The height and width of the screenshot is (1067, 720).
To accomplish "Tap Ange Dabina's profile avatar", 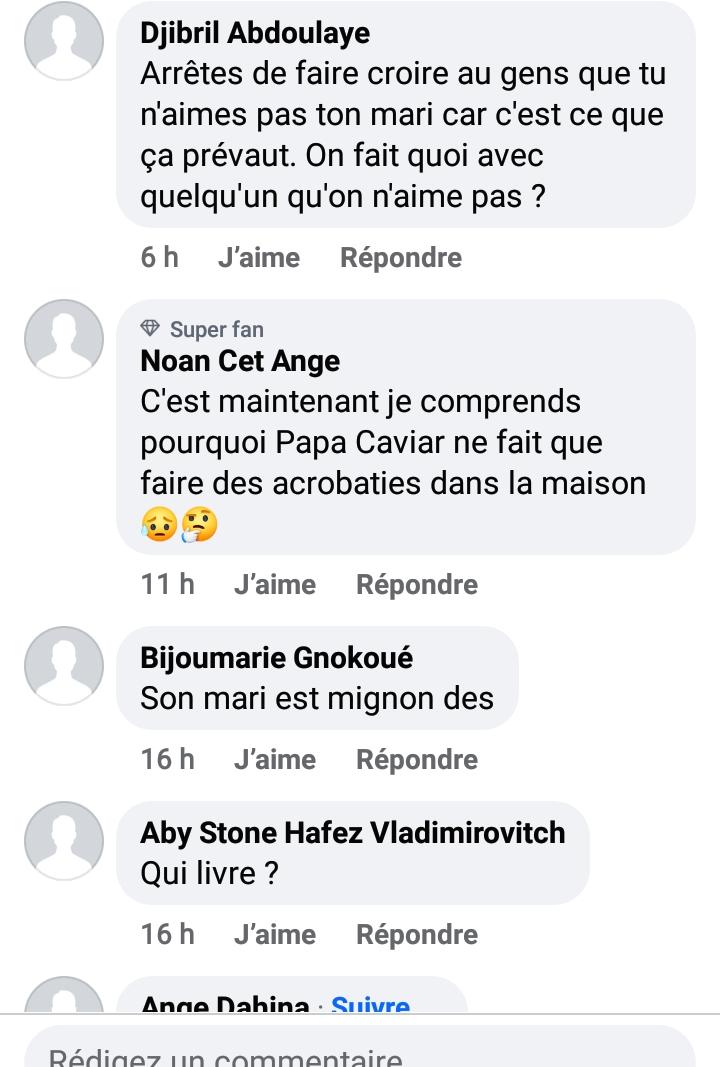I will tap(64, 998).
